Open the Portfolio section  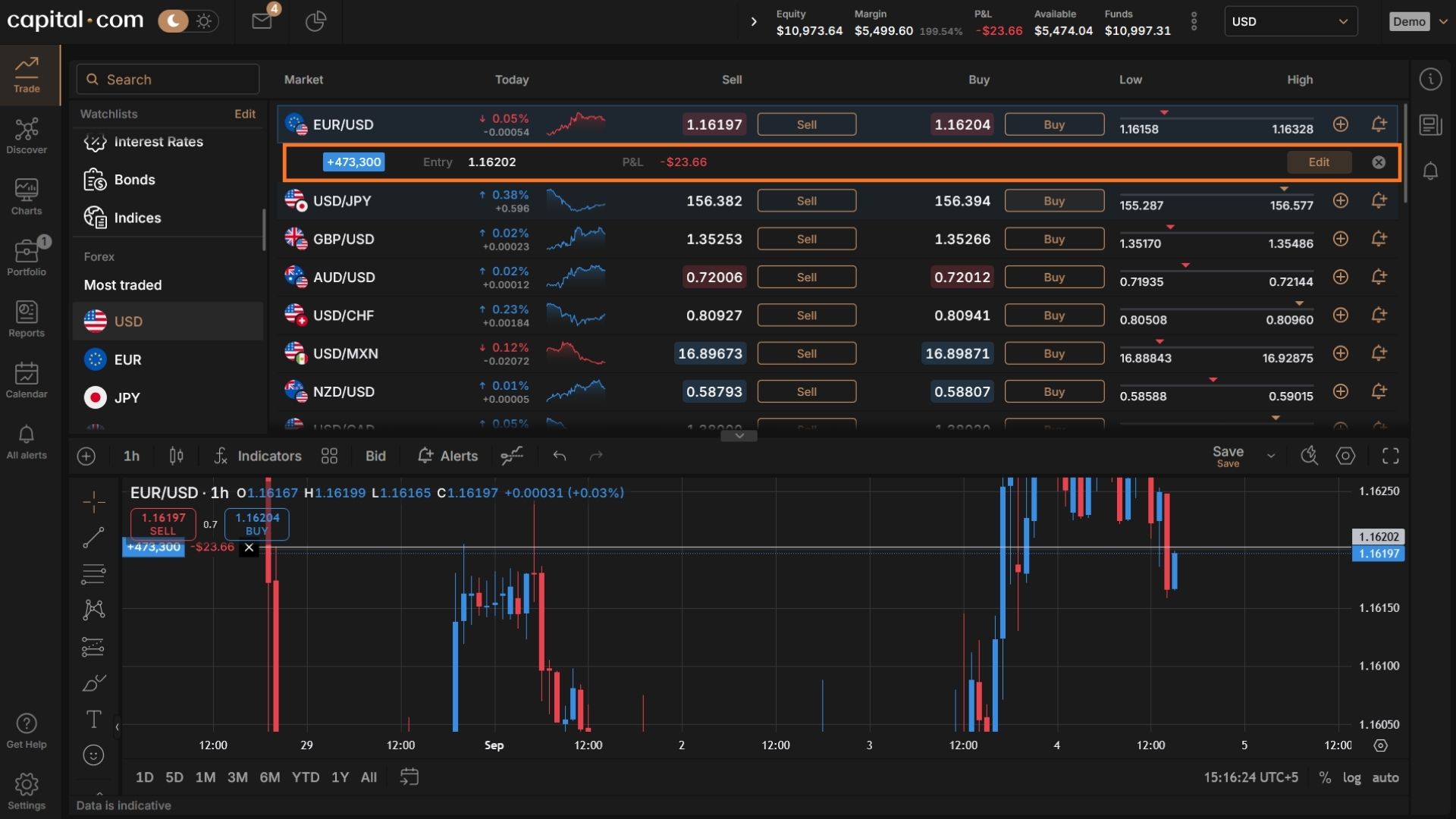[x=27, y=258]
